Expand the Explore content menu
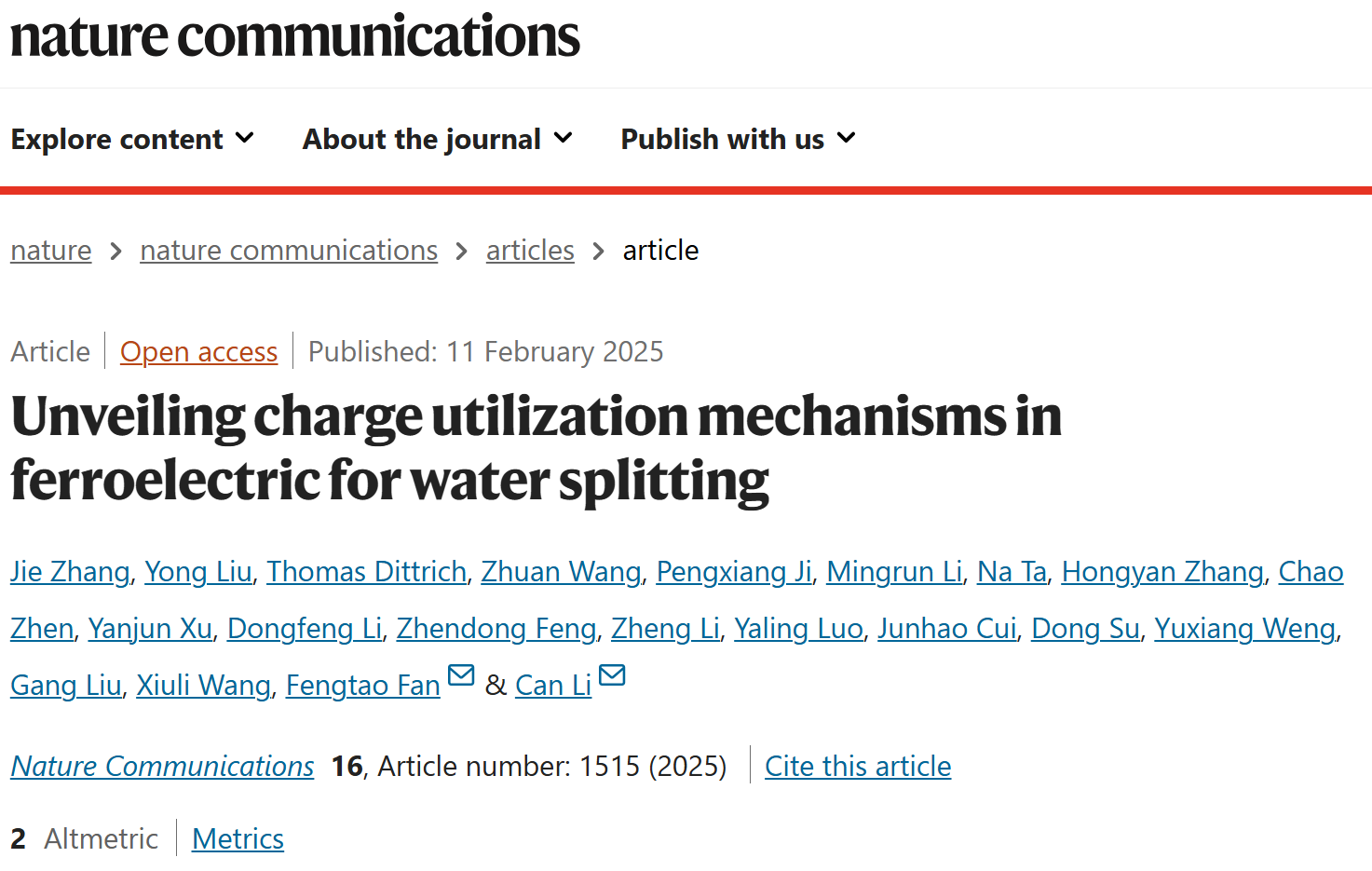 132,139
